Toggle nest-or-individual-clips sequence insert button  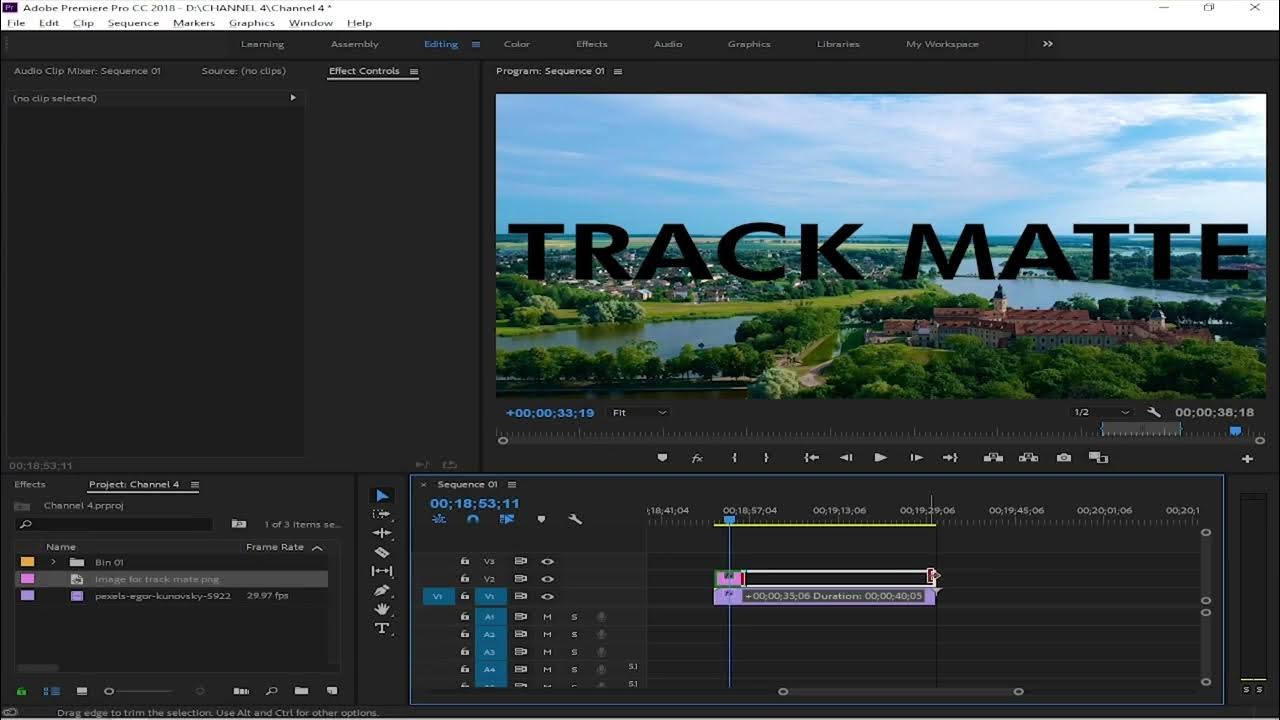[x=439, y=519]
